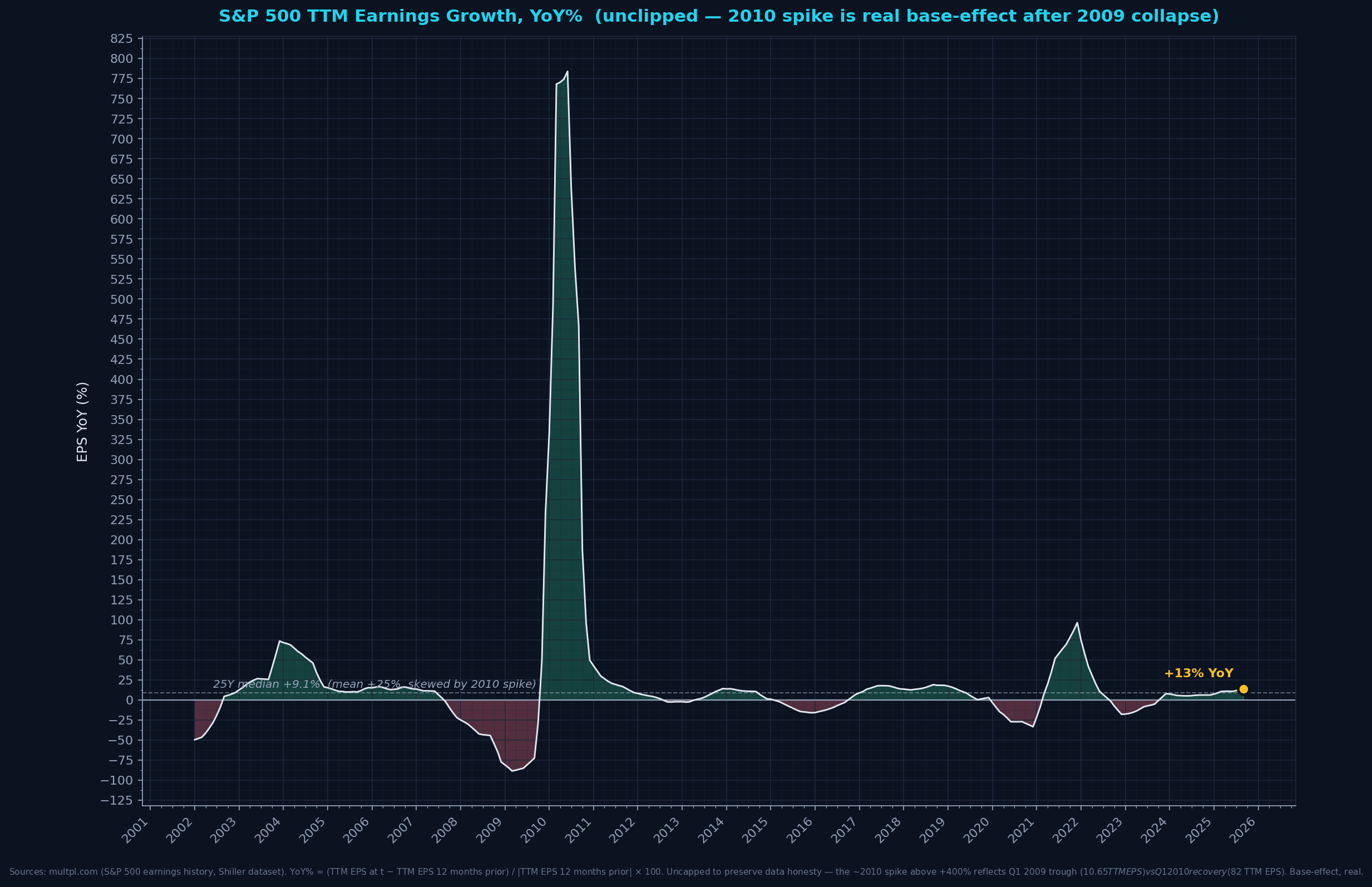Viewport: 1372px width, 887px height.
Task: Click the 400 y-axis tick label
Action: click(121, 380)
